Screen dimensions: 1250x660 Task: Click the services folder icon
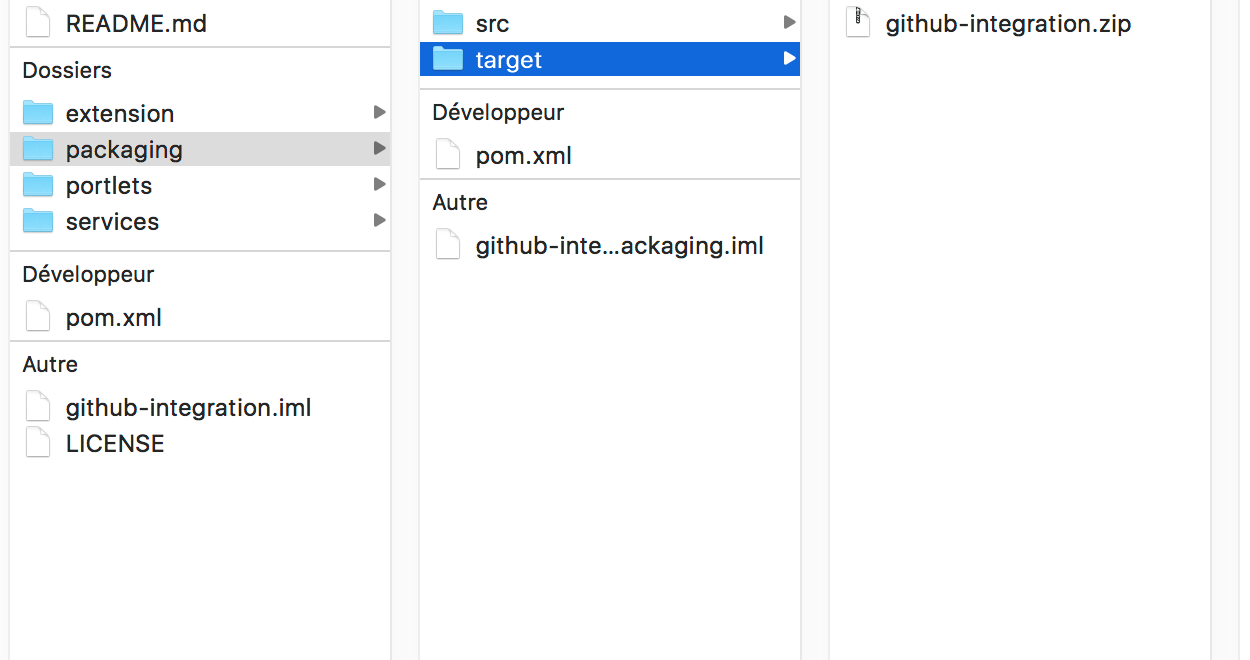tap(38, 221)
